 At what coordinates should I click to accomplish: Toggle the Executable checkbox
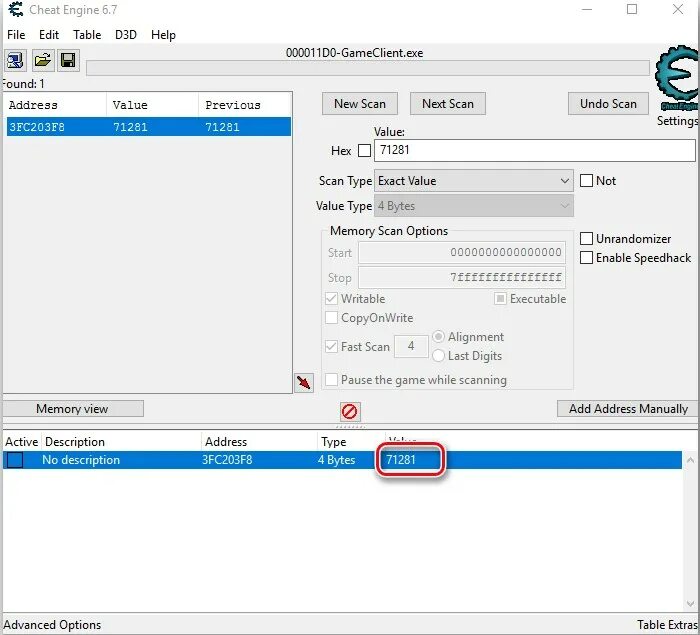click(x=500, y=298)
